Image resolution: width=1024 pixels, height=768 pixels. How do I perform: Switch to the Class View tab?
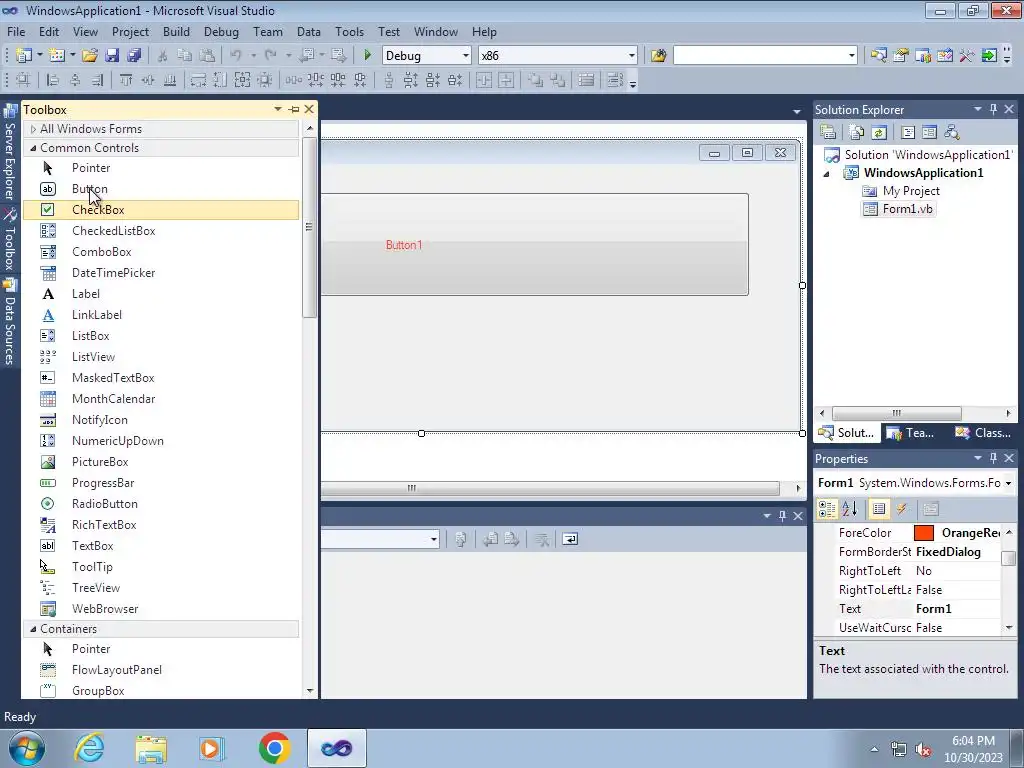984,433
